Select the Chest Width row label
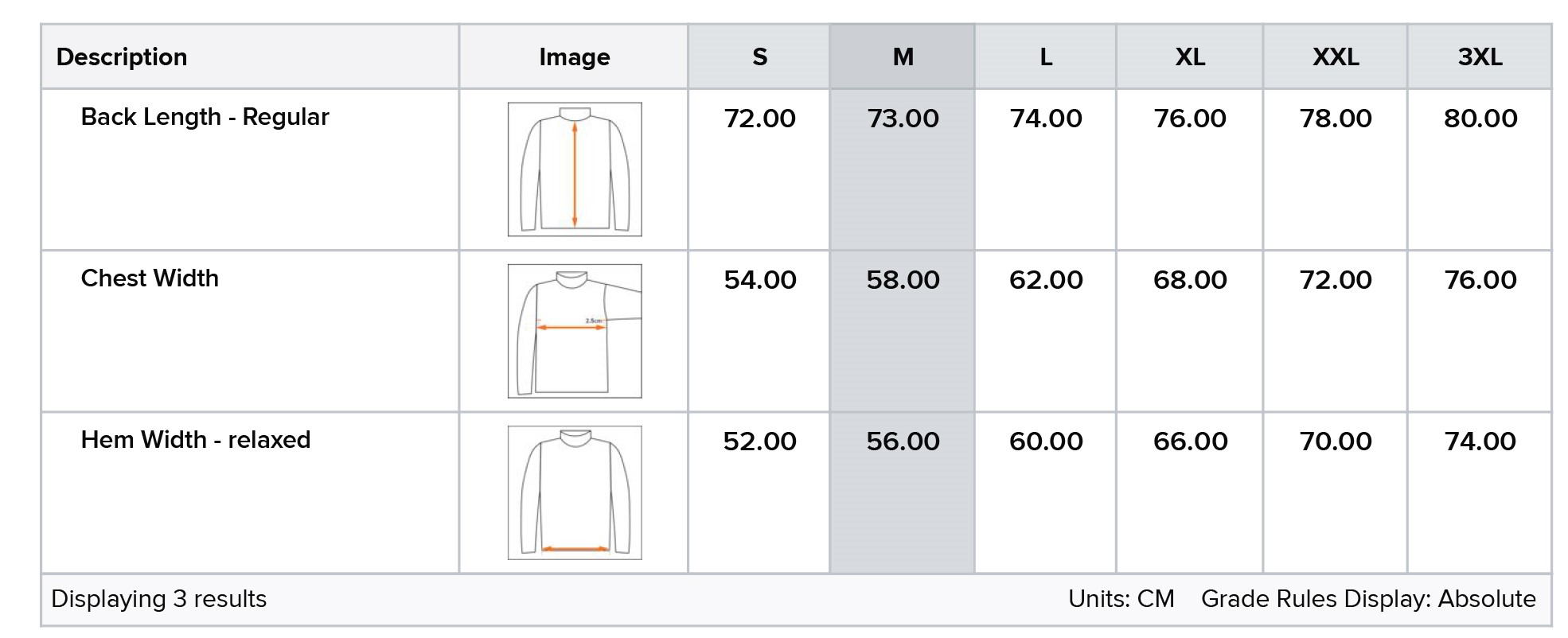Viewport: 1568px width, 638px height. [150, 278]
